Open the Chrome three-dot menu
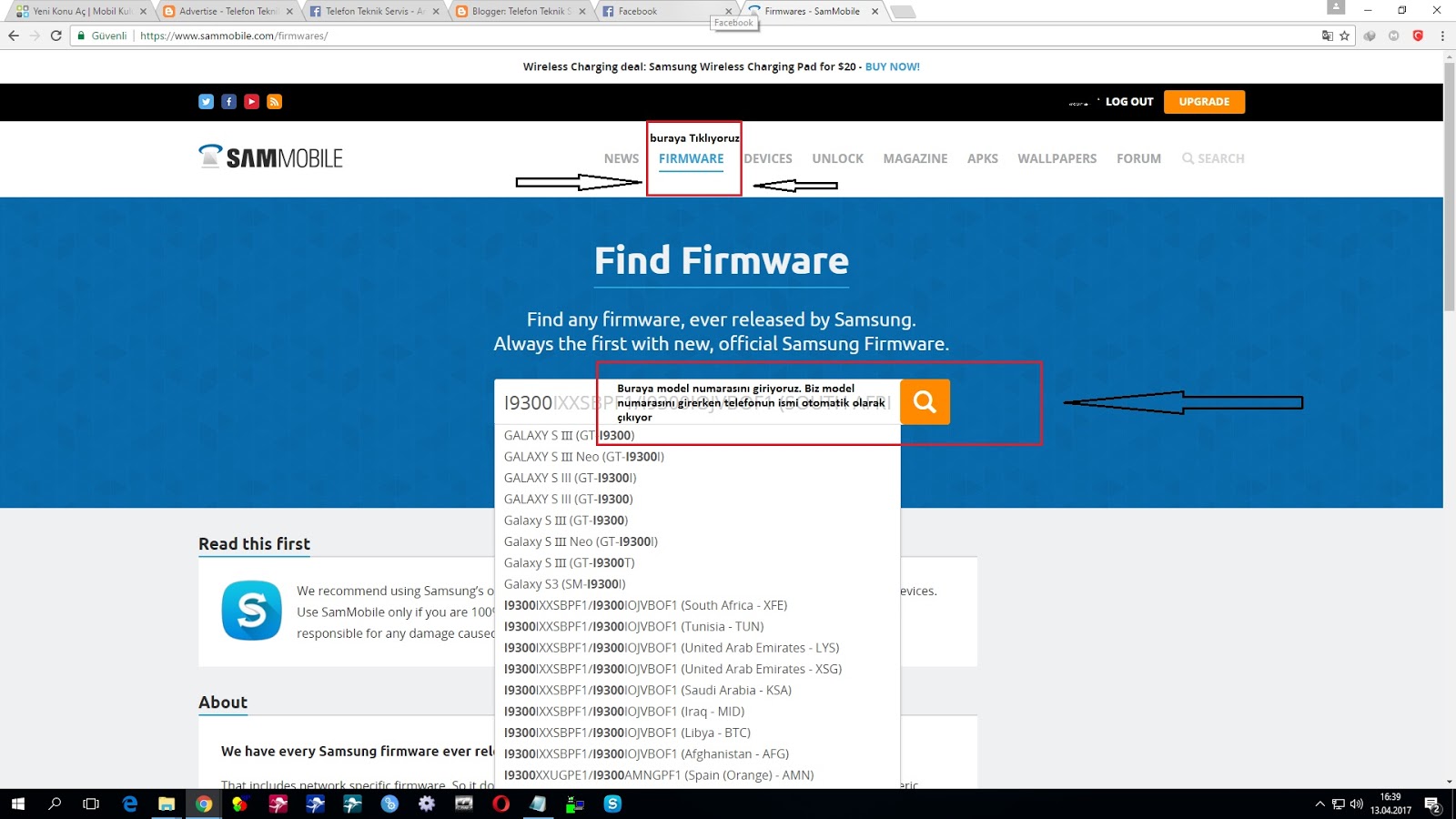 (1442, 35)
